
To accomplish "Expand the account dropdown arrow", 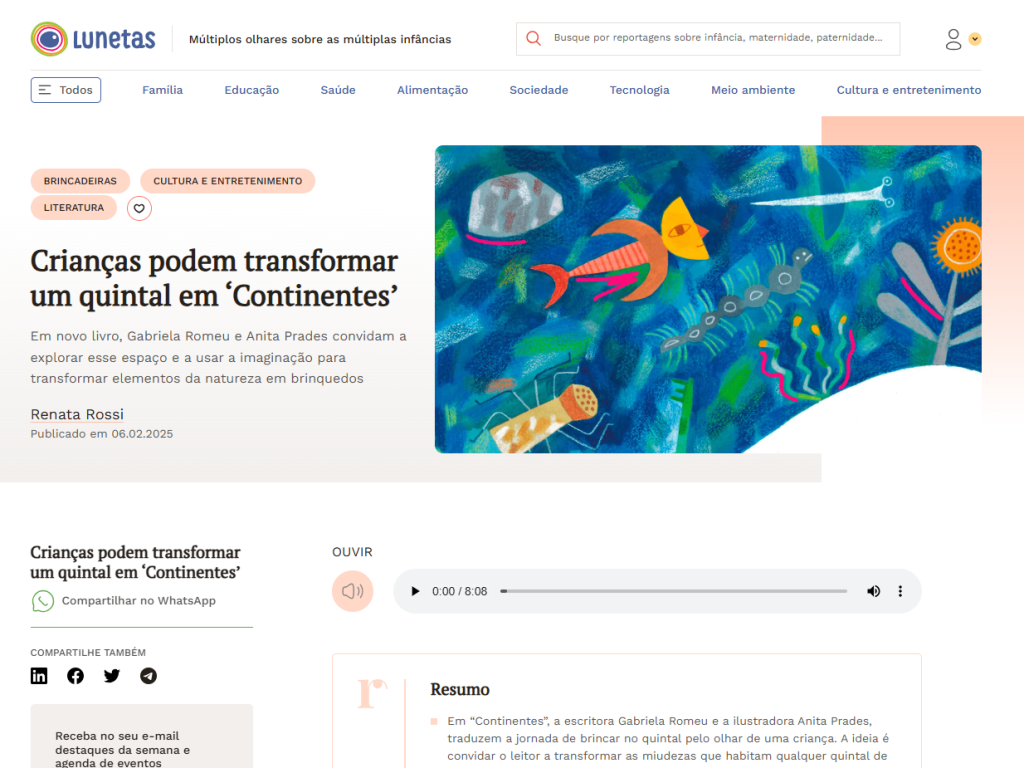I will click(x=975, y=39).
